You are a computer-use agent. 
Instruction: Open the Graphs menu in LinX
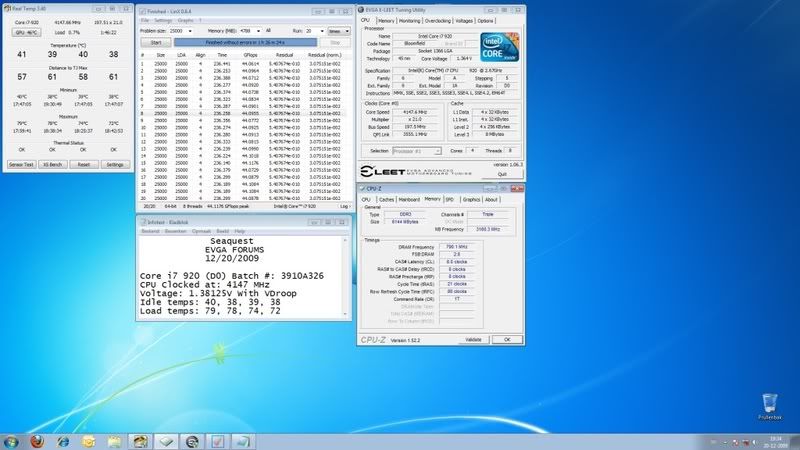coord(185,20)
